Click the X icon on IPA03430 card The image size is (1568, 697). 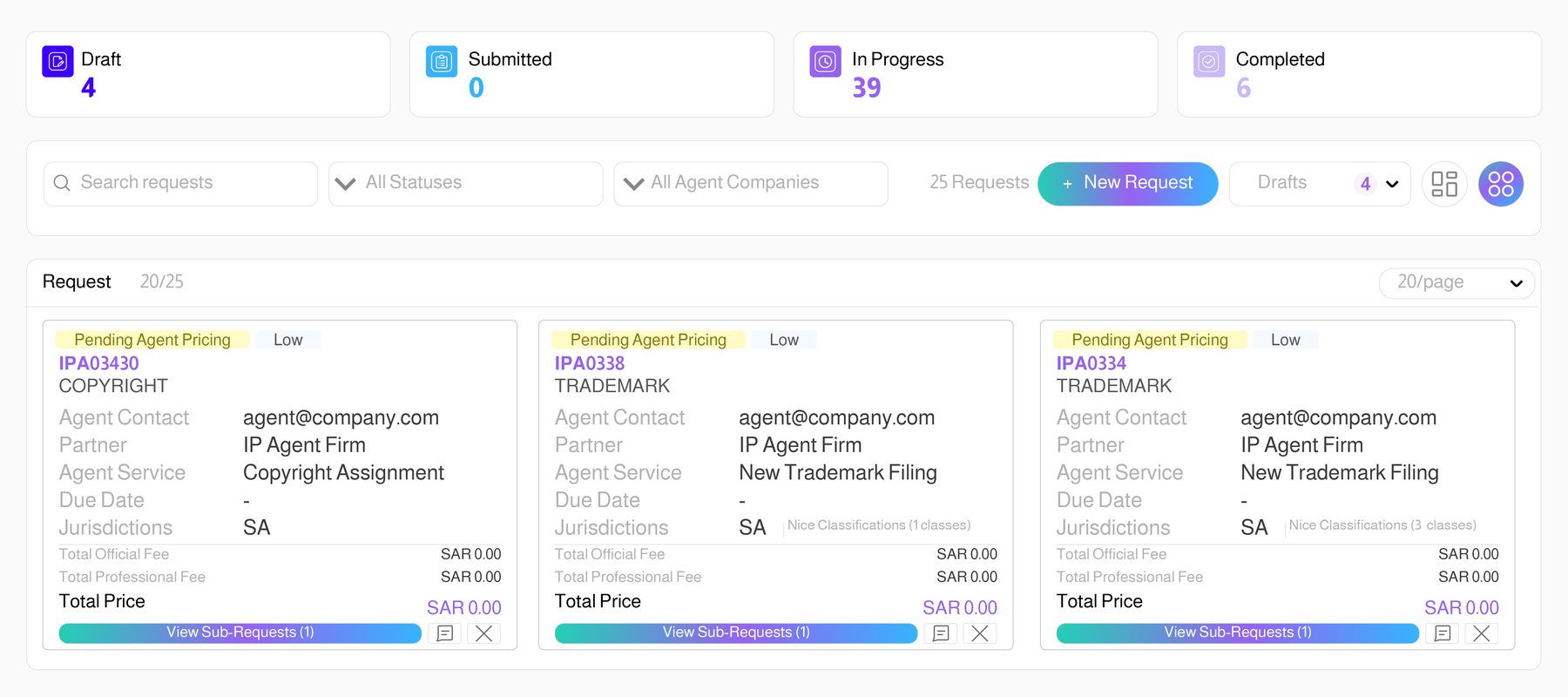point(484,633)
